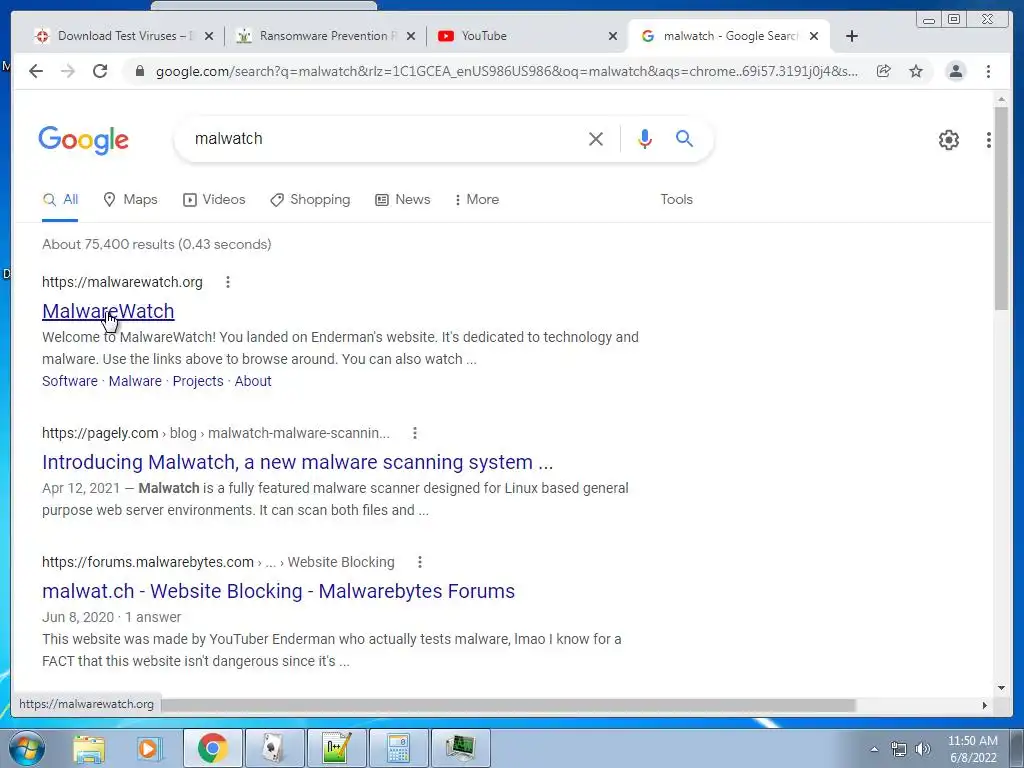Select the Shopping search tab

310,199
